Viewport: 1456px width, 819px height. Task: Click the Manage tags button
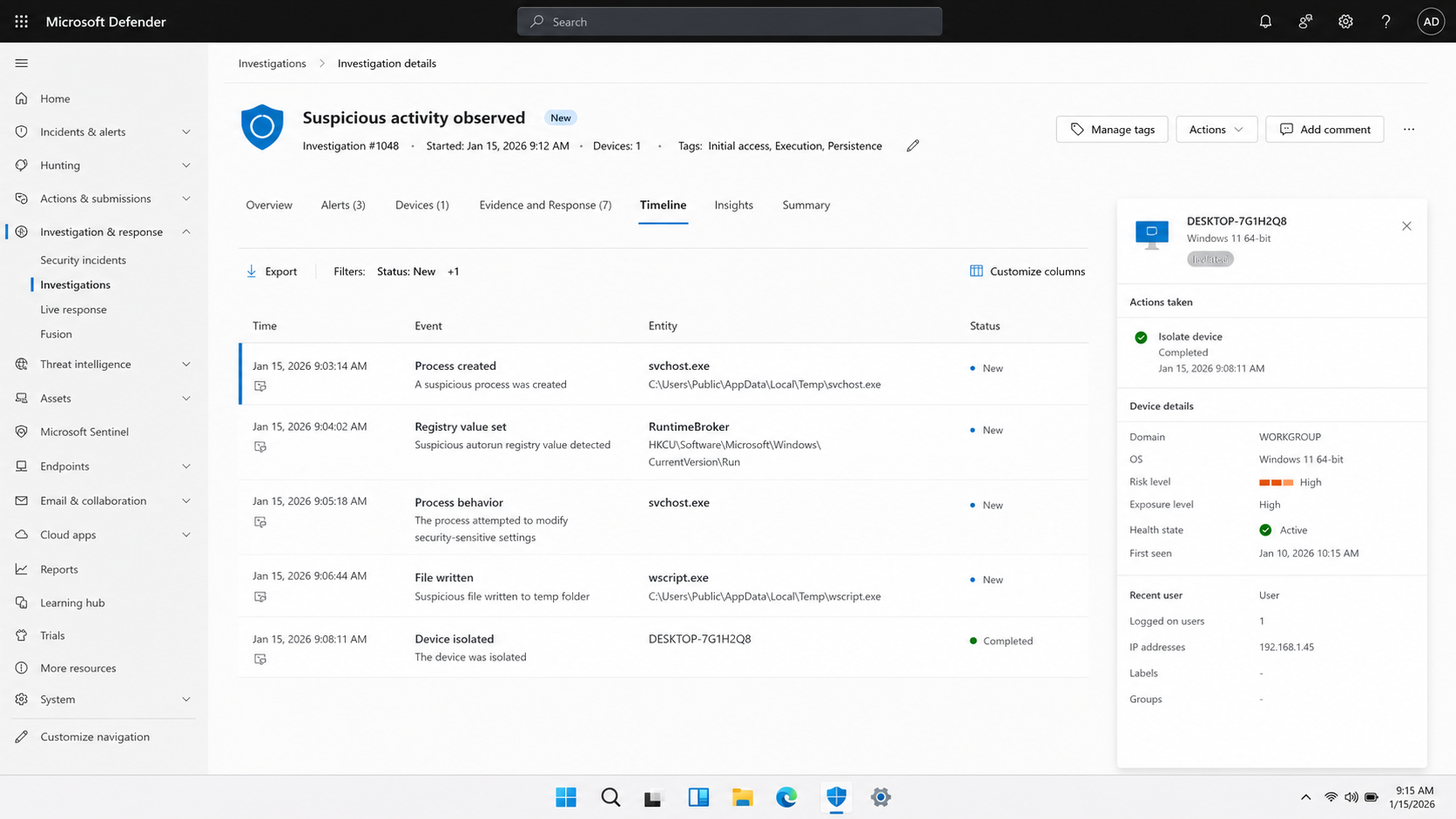click(x=1112, y=129)
